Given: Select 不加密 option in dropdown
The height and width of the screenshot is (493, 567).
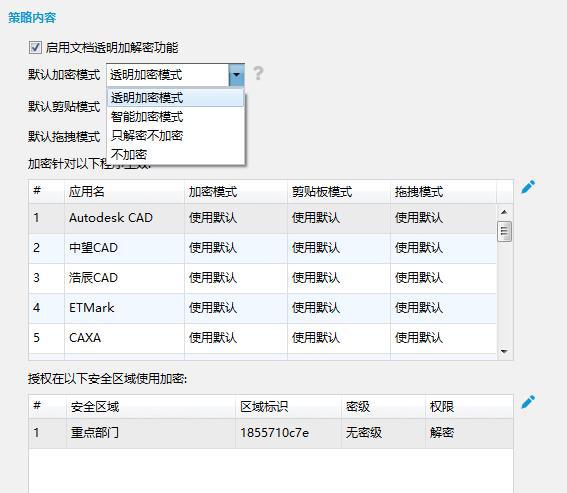Looking at the screenshot, I should [x=176, y=154].
